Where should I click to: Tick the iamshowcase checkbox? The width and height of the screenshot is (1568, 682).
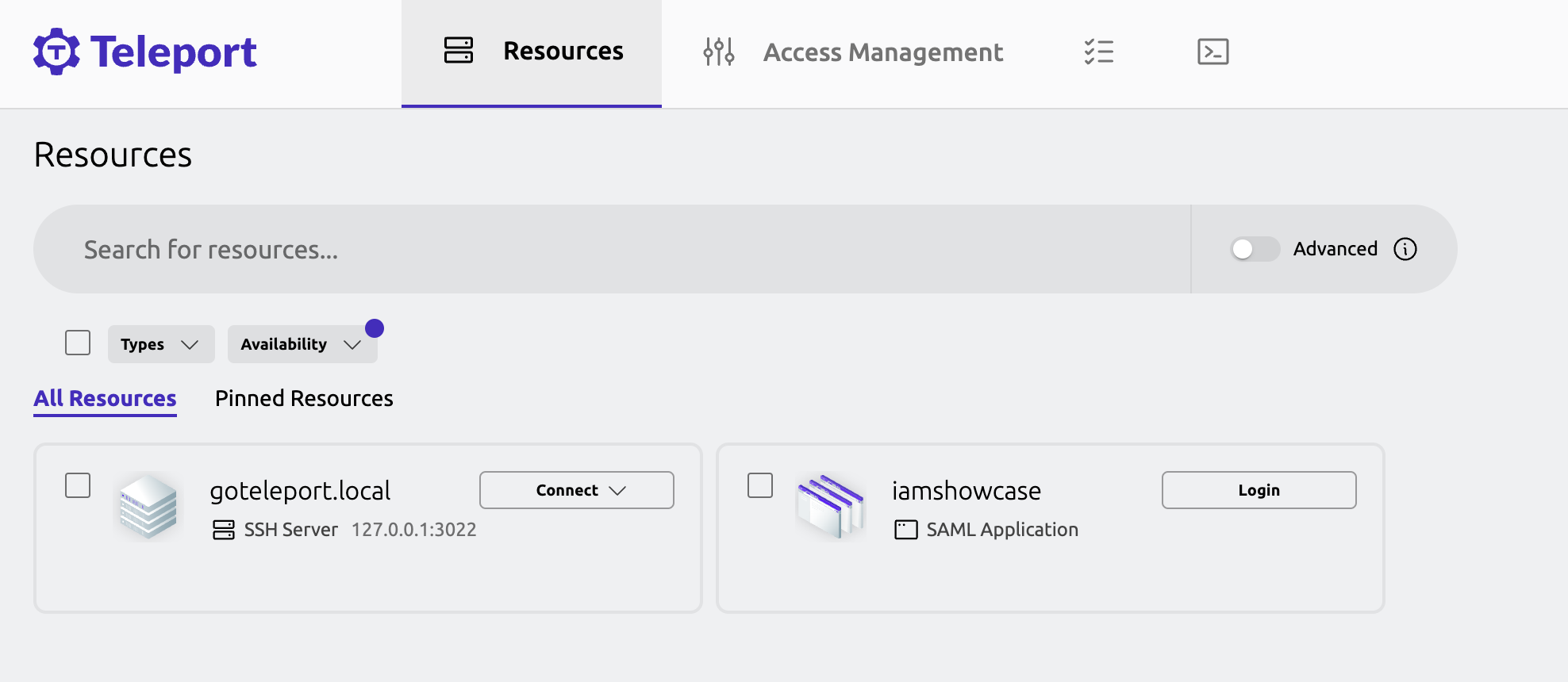click(760, 485)
